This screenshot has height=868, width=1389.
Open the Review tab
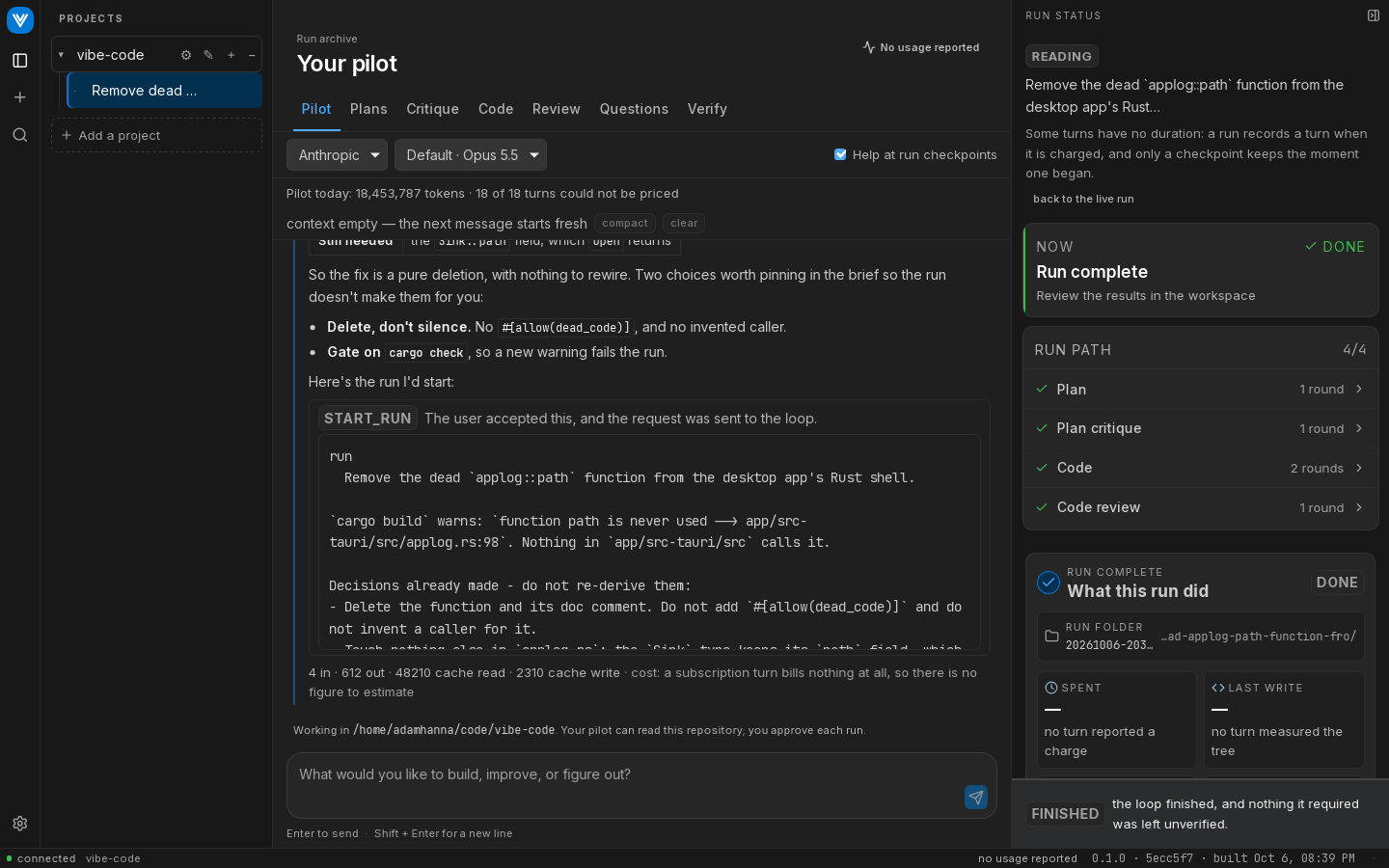557,109
